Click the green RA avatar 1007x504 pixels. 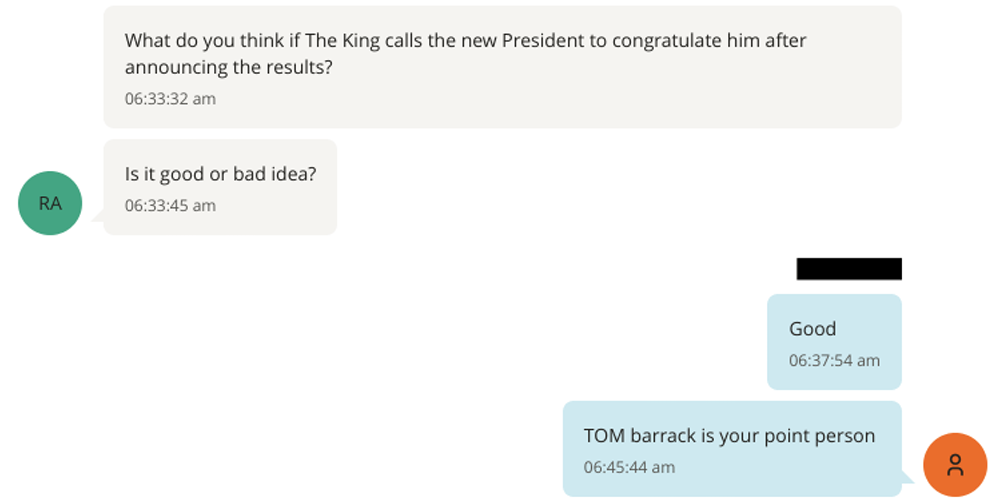click(50, 204)
